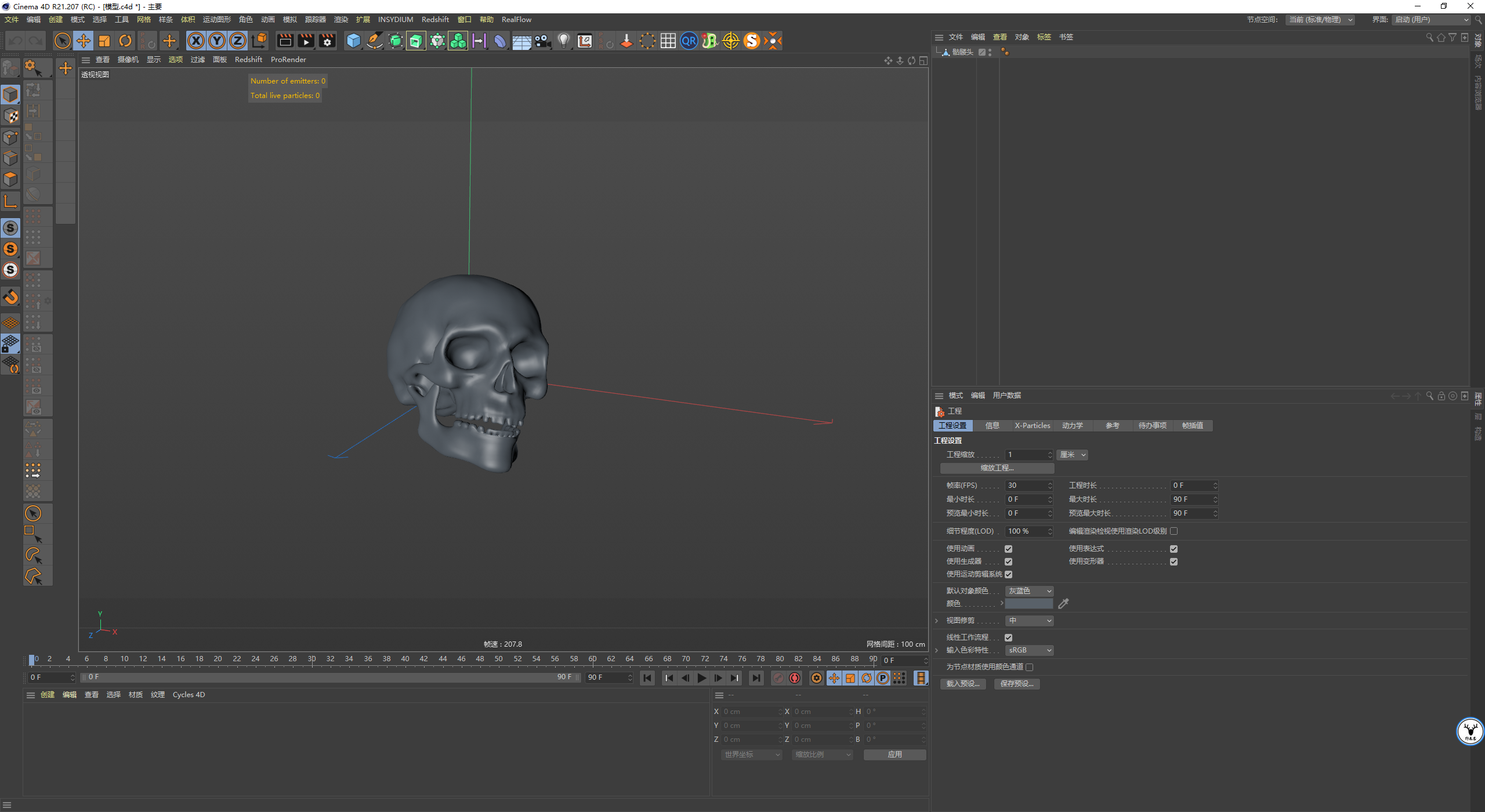Open the 缩放比例 dropdown
This screenshot has height=812, width=1485.
pos(823,755)
